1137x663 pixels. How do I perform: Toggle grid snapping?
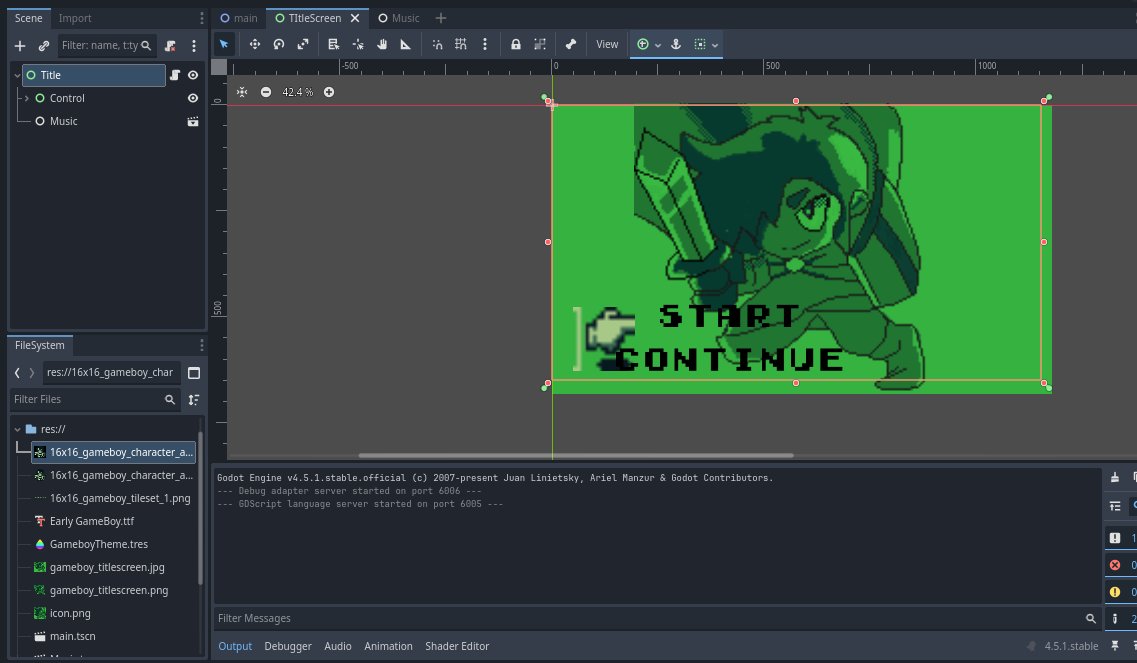pos(460,44)
